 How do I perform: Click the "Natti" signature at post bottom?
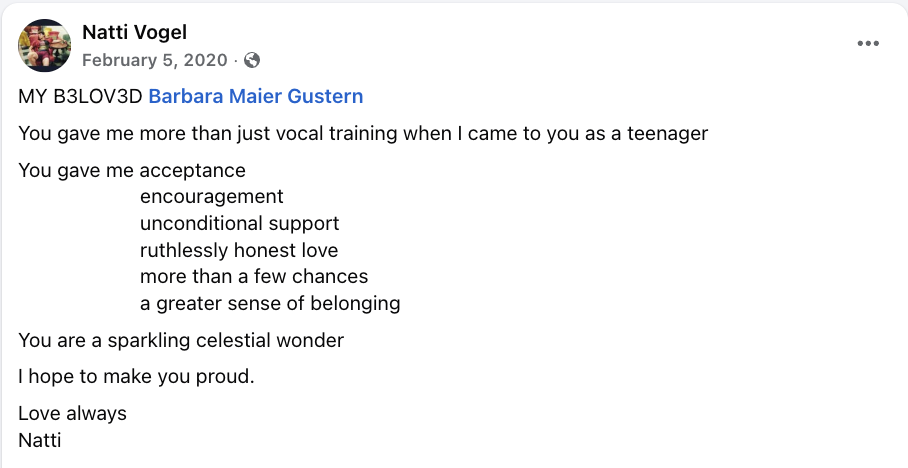40,439
